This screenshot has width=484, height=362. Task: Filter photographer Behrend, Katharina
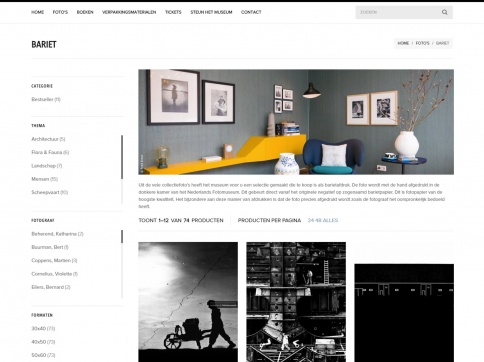(57, 234)
